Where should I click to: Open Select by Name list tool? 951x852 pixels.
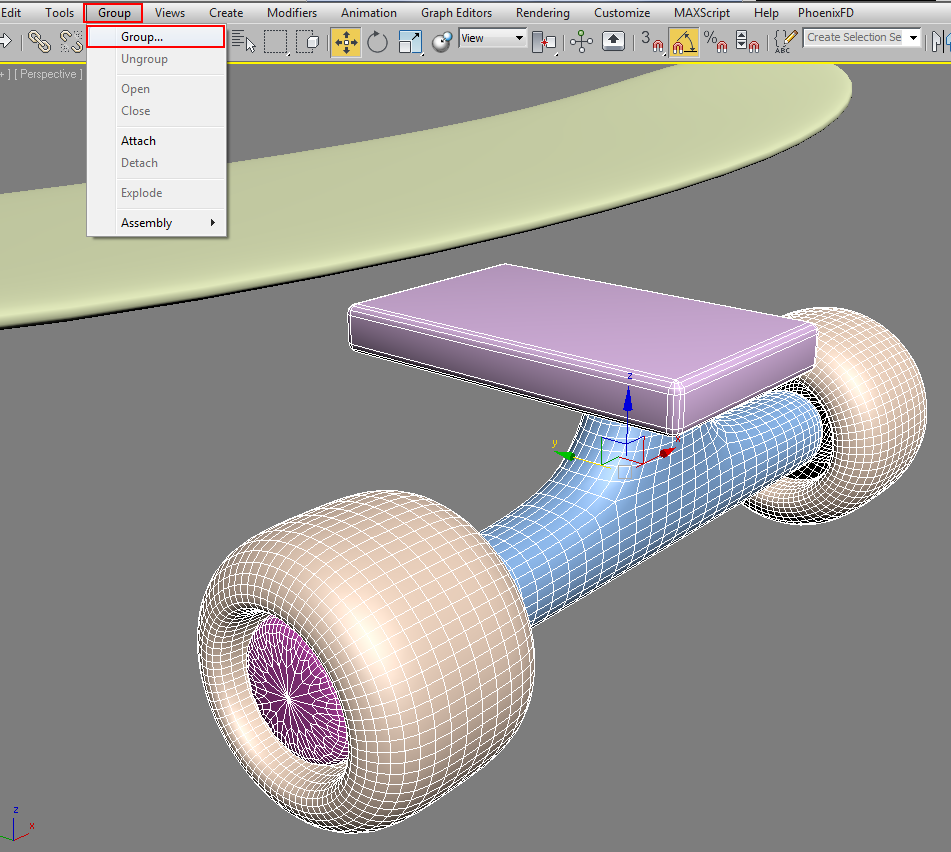coord(244,41)
